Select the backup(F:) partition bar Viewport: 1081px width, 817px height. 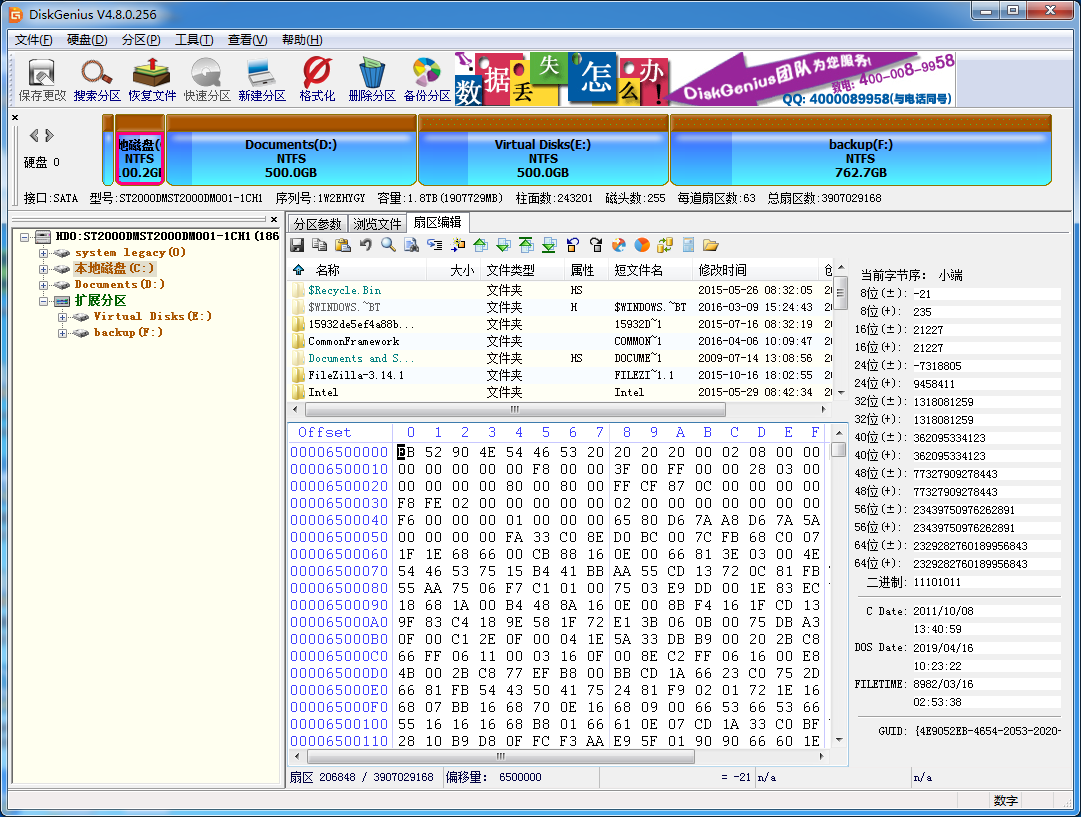point(860,158)
